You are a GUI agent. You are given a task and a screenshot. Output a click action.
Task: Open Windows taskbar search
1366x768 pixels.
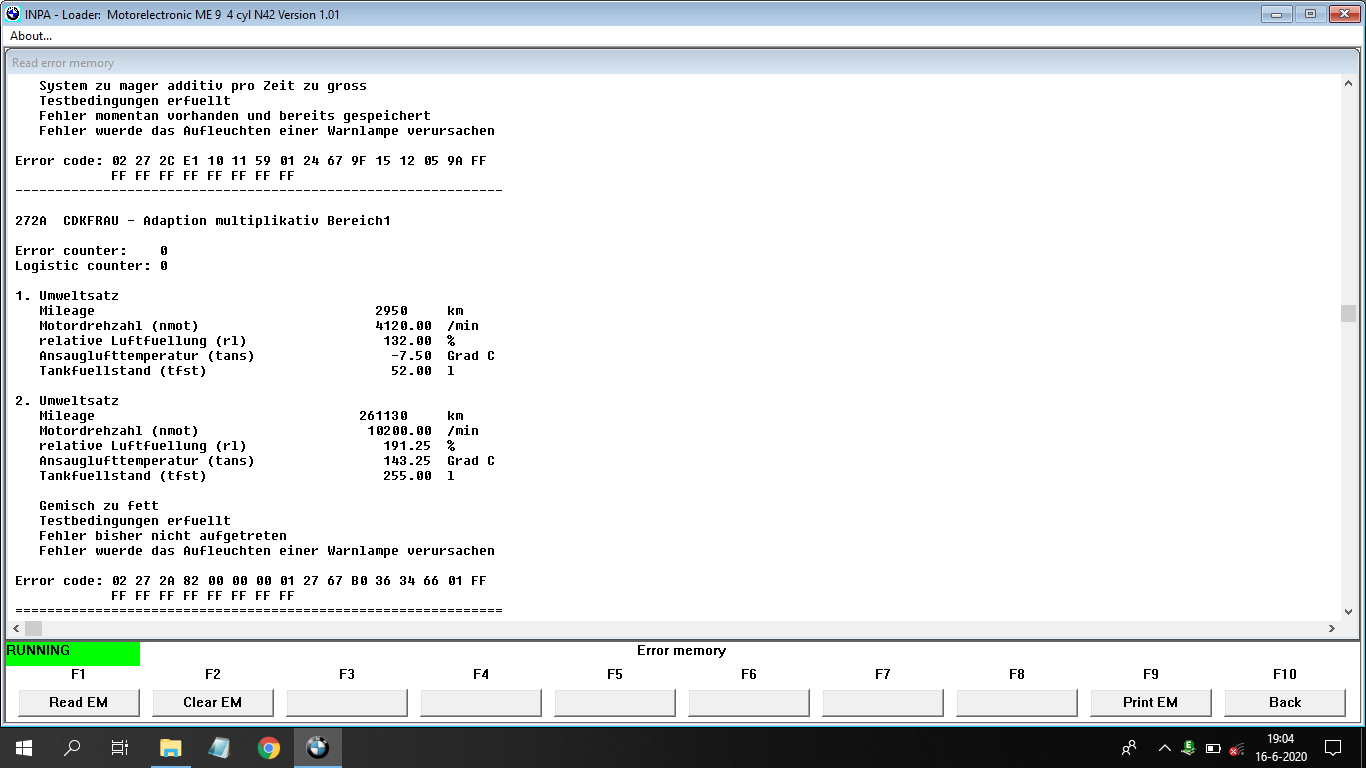pos(72,748)
